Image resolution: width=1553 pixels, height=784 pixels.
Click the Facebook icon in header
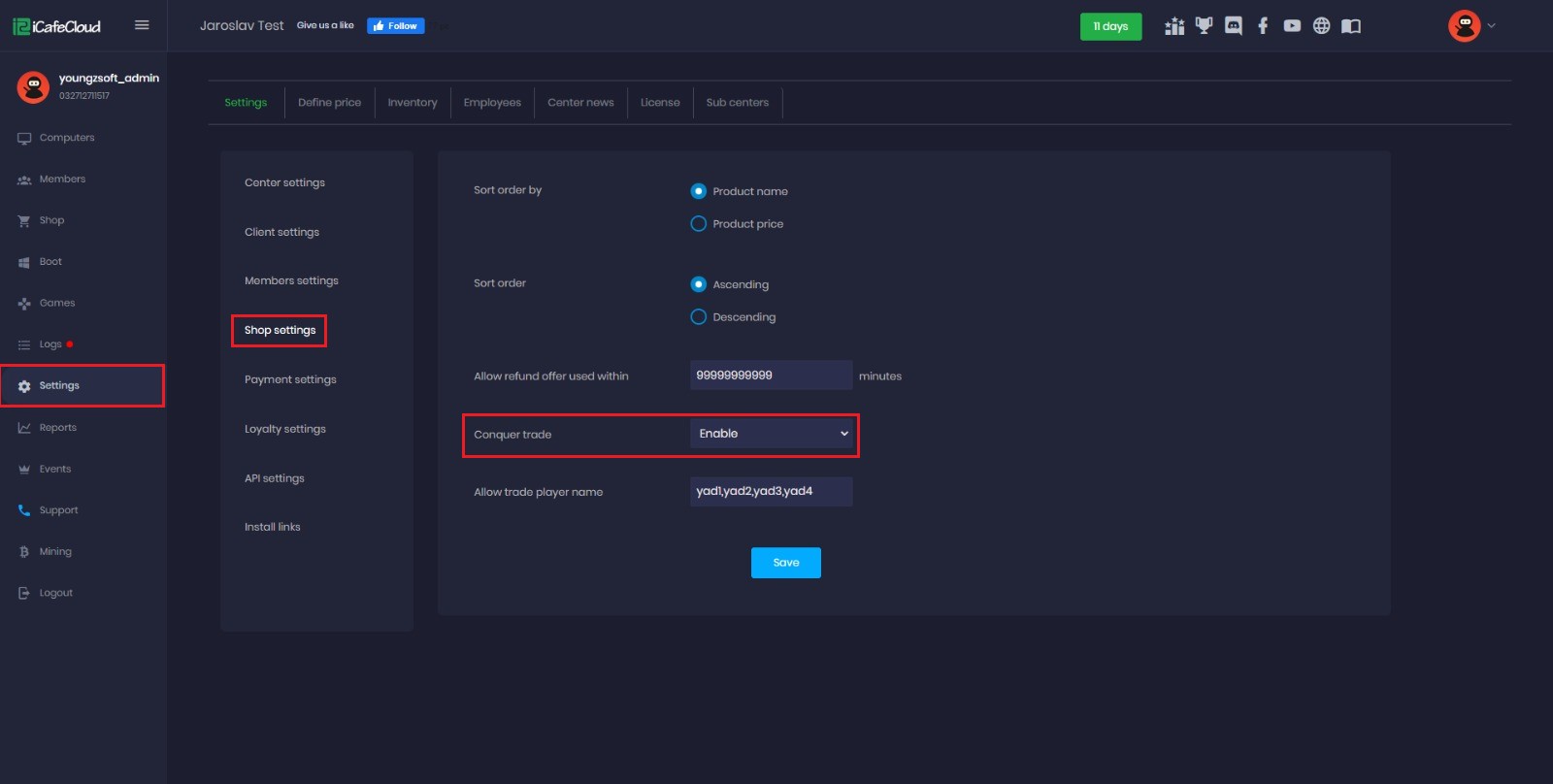click(x=1263, y=26)
